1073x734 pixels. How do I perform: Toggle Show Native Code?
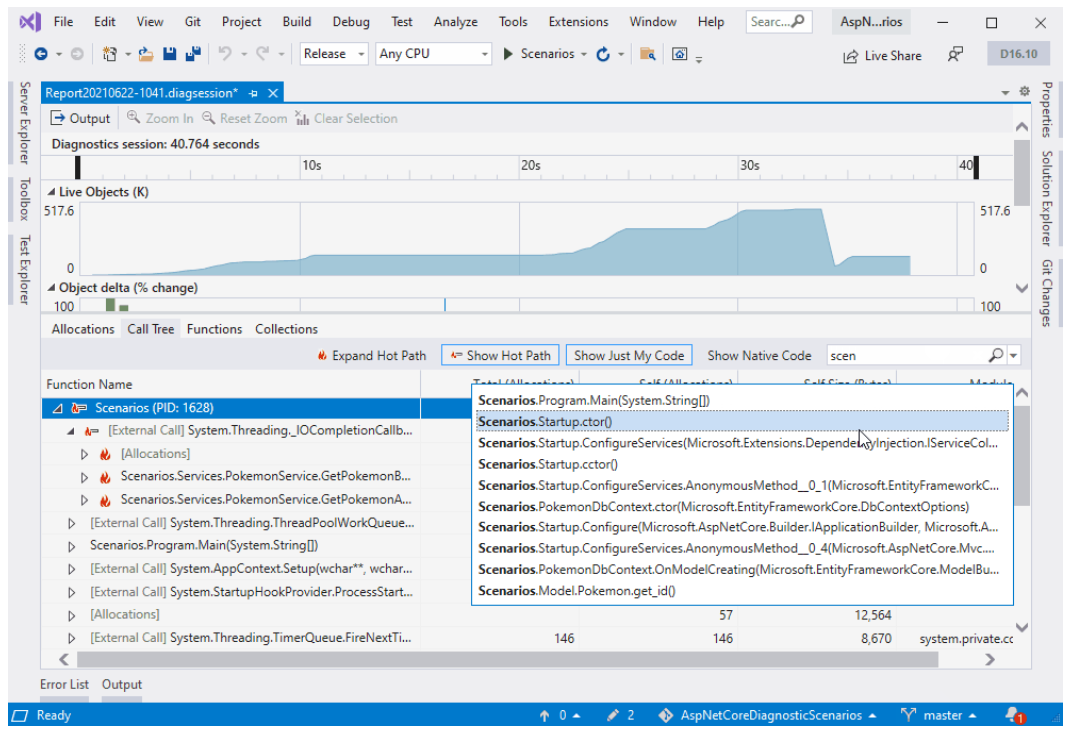759,355
